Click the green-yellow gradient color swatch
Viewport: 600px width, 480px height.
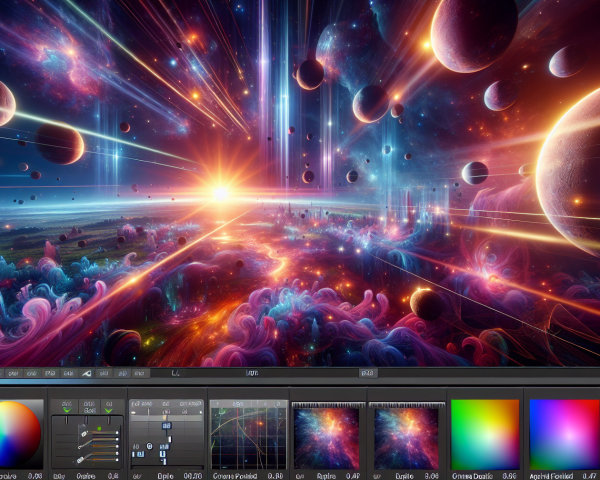click(x=485, y=433)
